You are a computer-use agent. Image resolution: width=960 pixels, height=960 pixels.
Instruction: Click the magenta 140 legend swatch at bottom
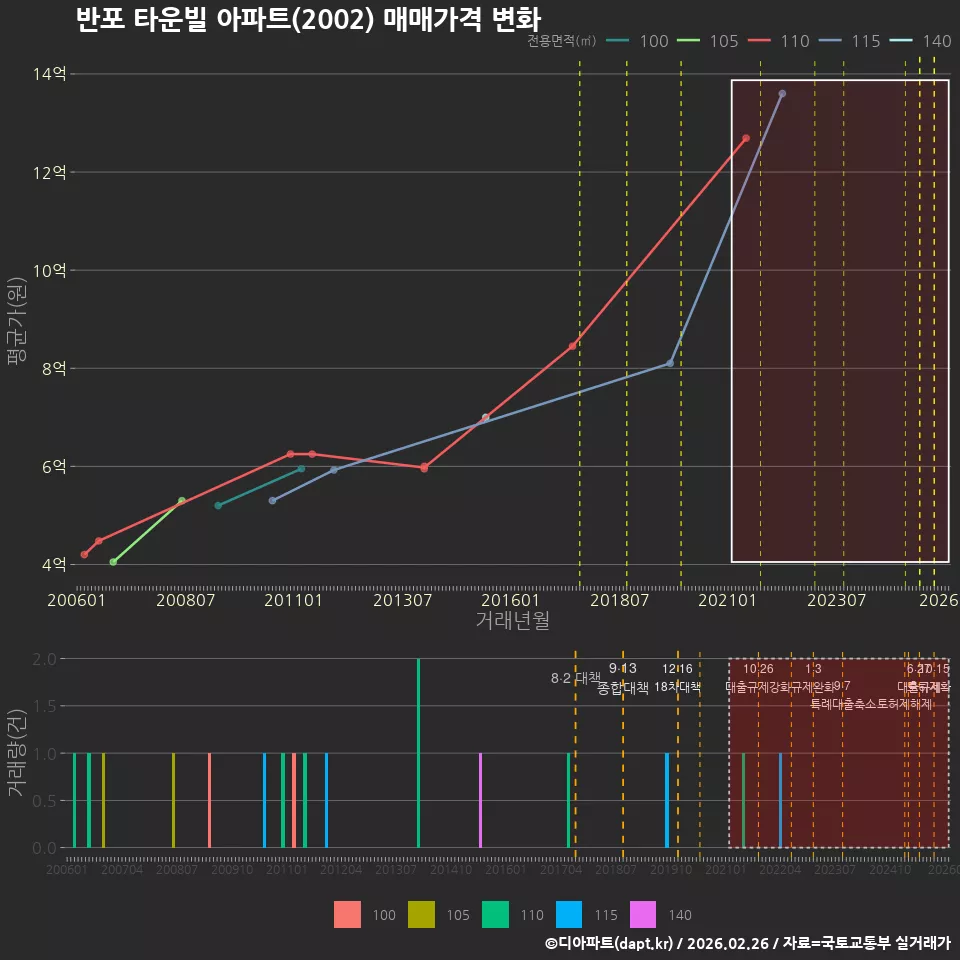(x=643, y=915)
